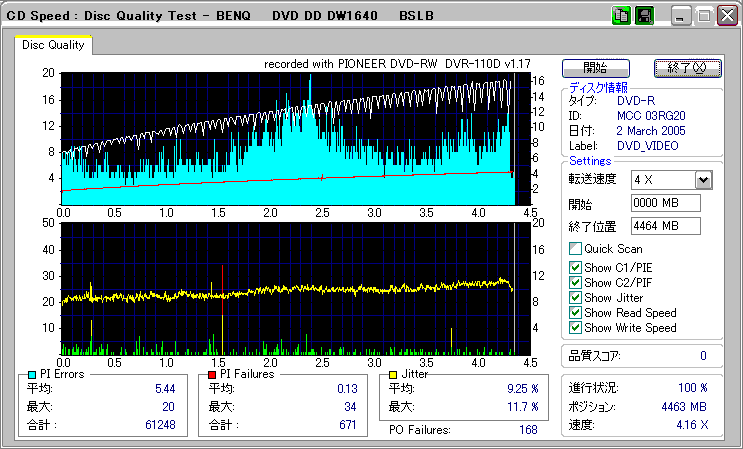Turn off Show Jitter checkbox
Viewport: 743px width, 449px height.
575,298
